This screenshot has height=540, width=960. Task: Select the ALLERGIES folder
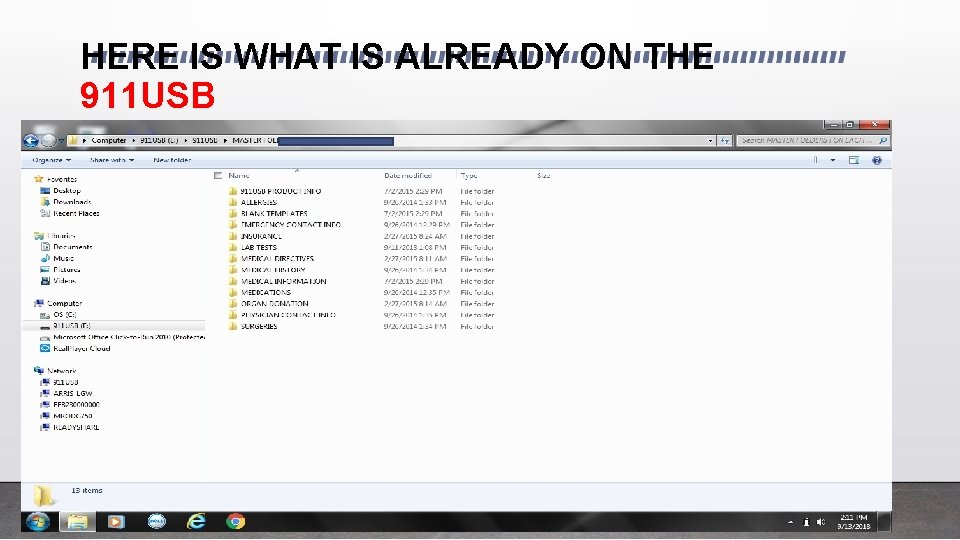pyautogui.click(x=258, y=203)
